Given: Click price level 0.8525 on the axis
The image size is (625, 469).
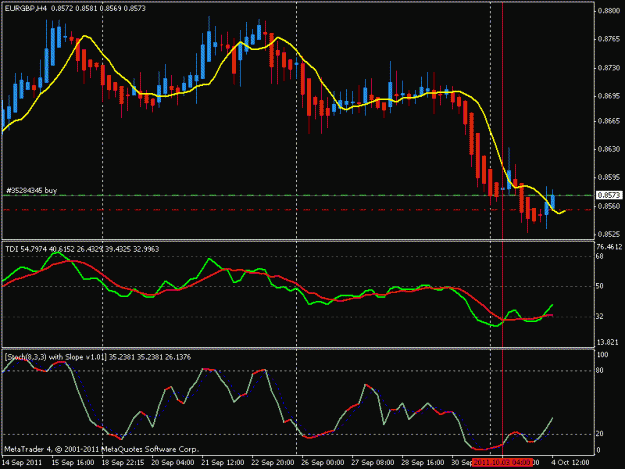Looking at the screenshot, I should pos(609,234).
